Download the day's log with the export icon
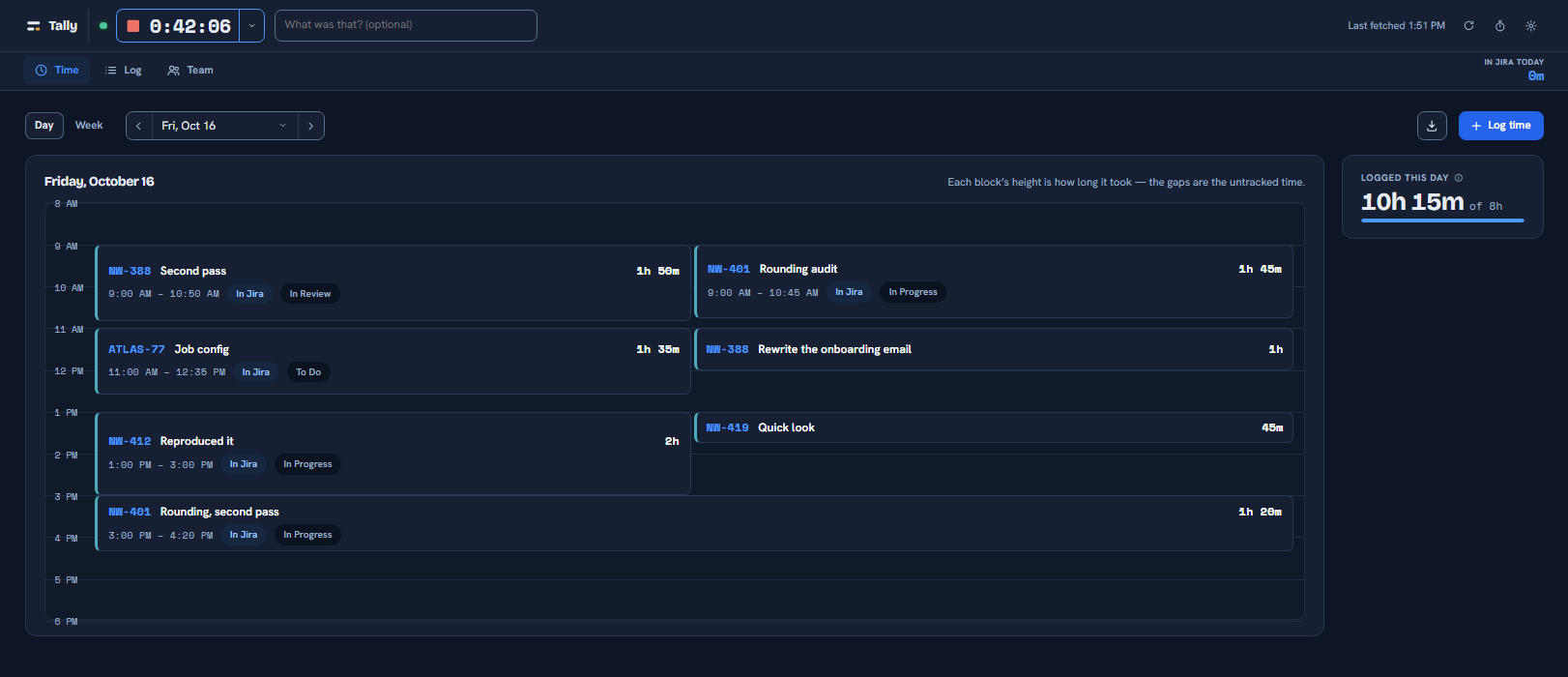 coord(1432,126)
